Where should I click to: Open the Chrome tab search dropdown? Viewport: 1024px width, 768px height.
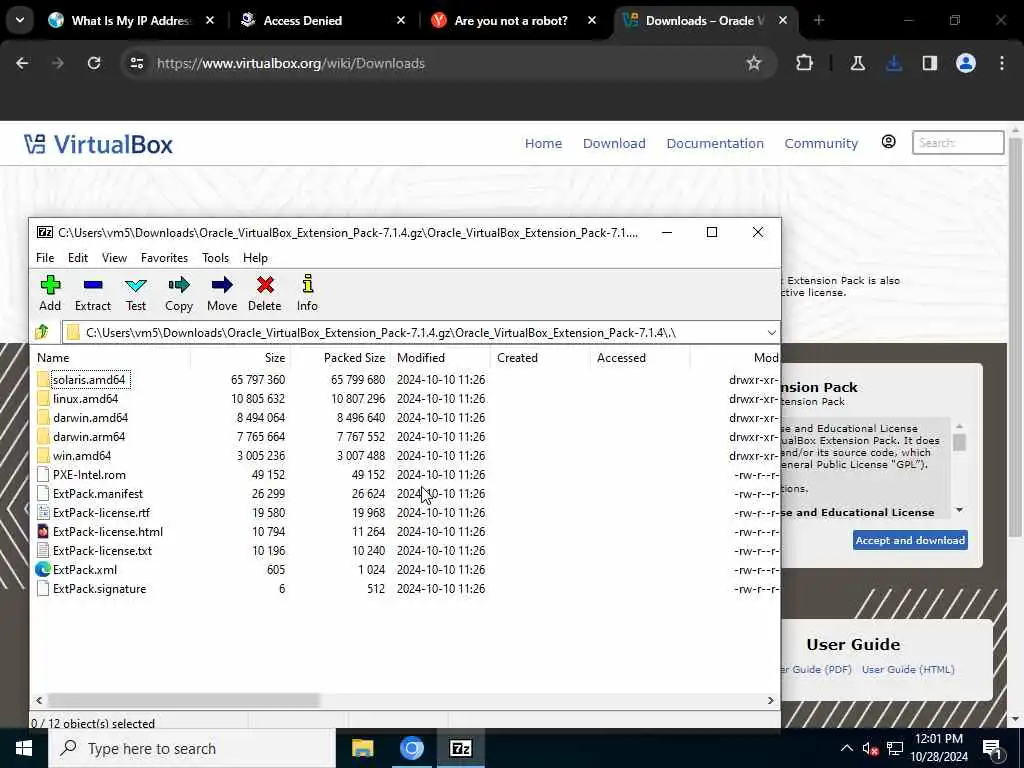tap(20, 20)
